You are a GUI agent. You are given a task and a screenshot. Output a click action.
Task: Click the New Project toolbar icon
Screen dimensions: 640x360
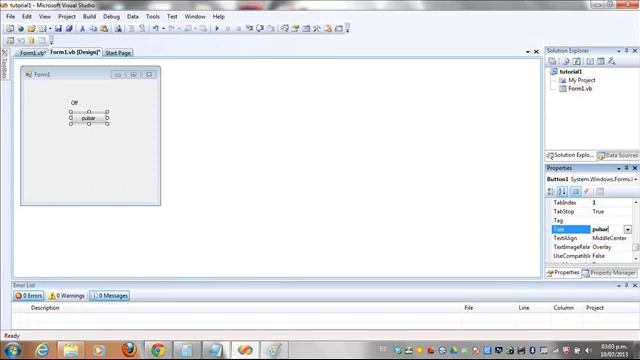coord(10,29)
